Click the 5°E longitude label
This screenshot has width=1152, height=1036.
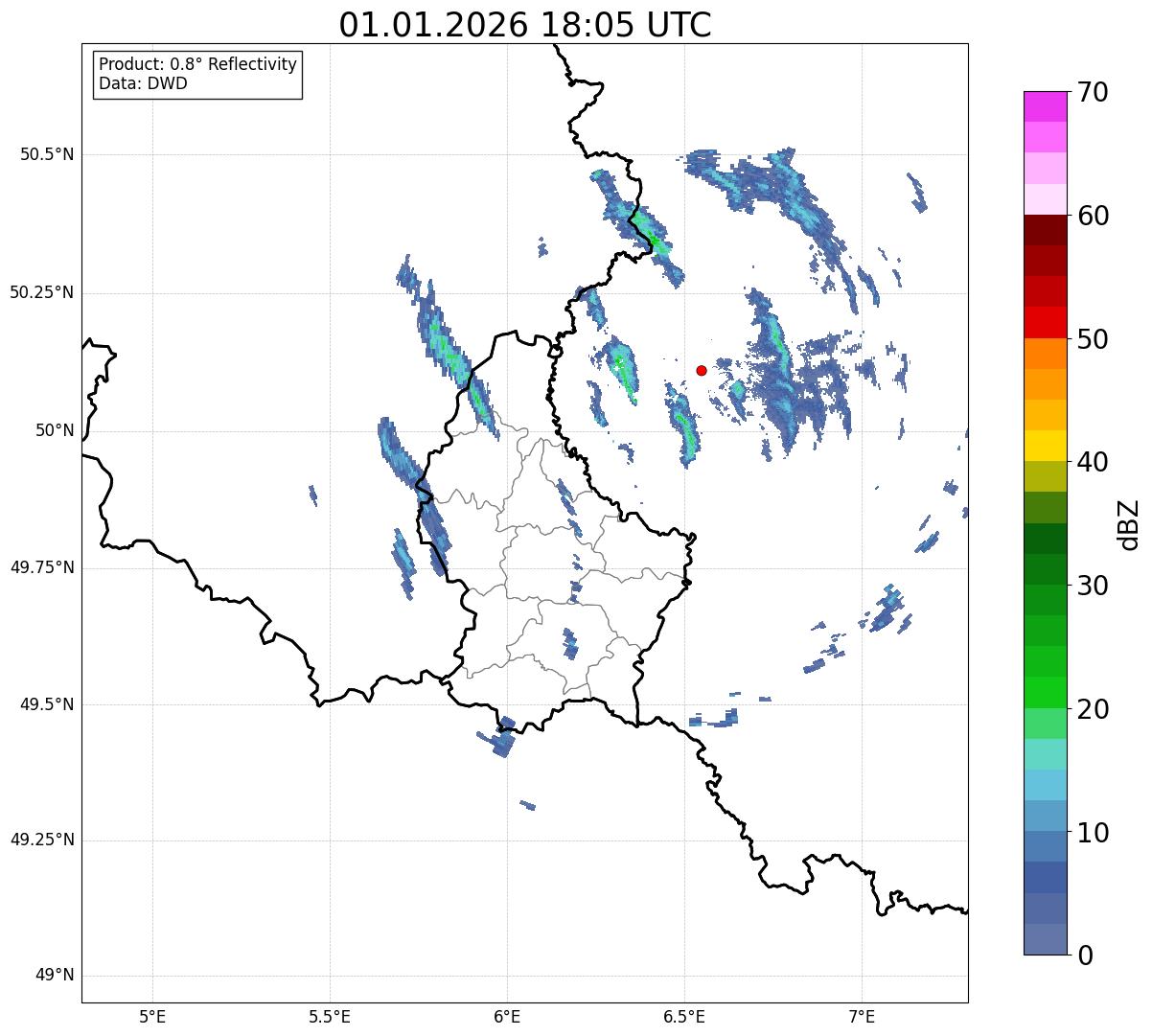click(x=152, y=1016)
